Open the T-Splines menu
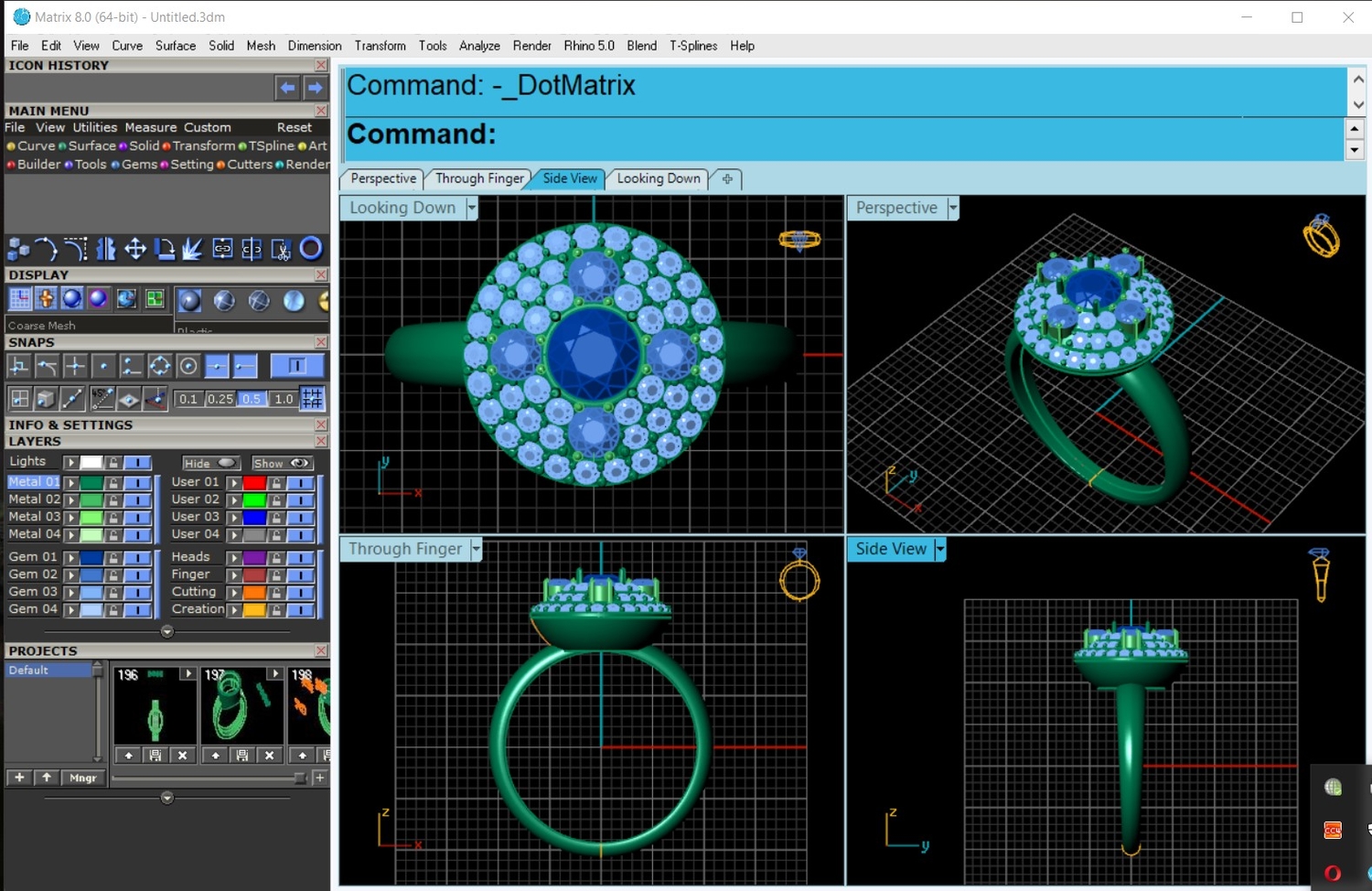This screenshot has height=891, width=1372. 693,46
